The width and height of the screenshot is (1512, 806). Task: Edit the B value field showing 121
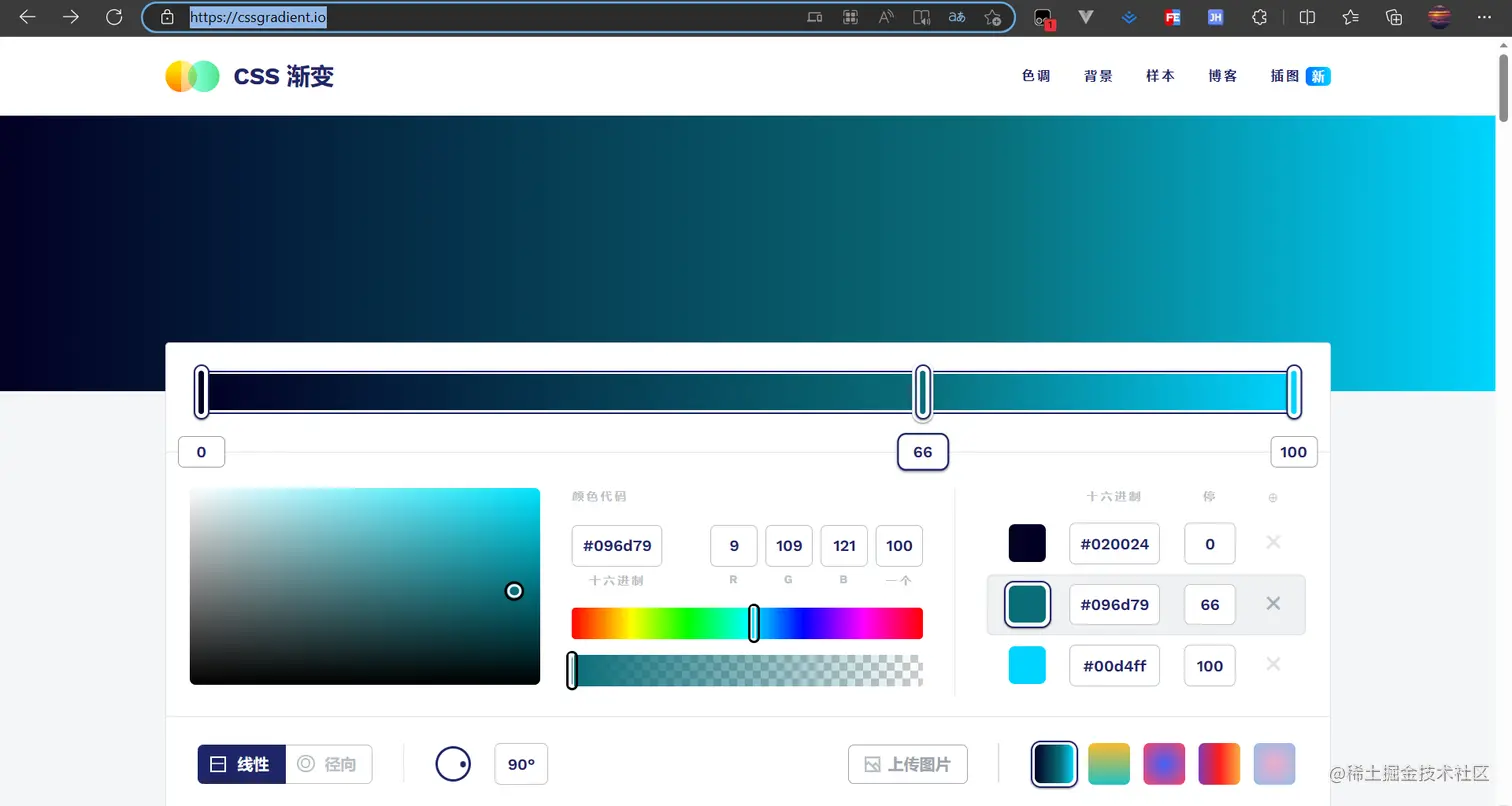pyautogui.click(x=844, y=546)
